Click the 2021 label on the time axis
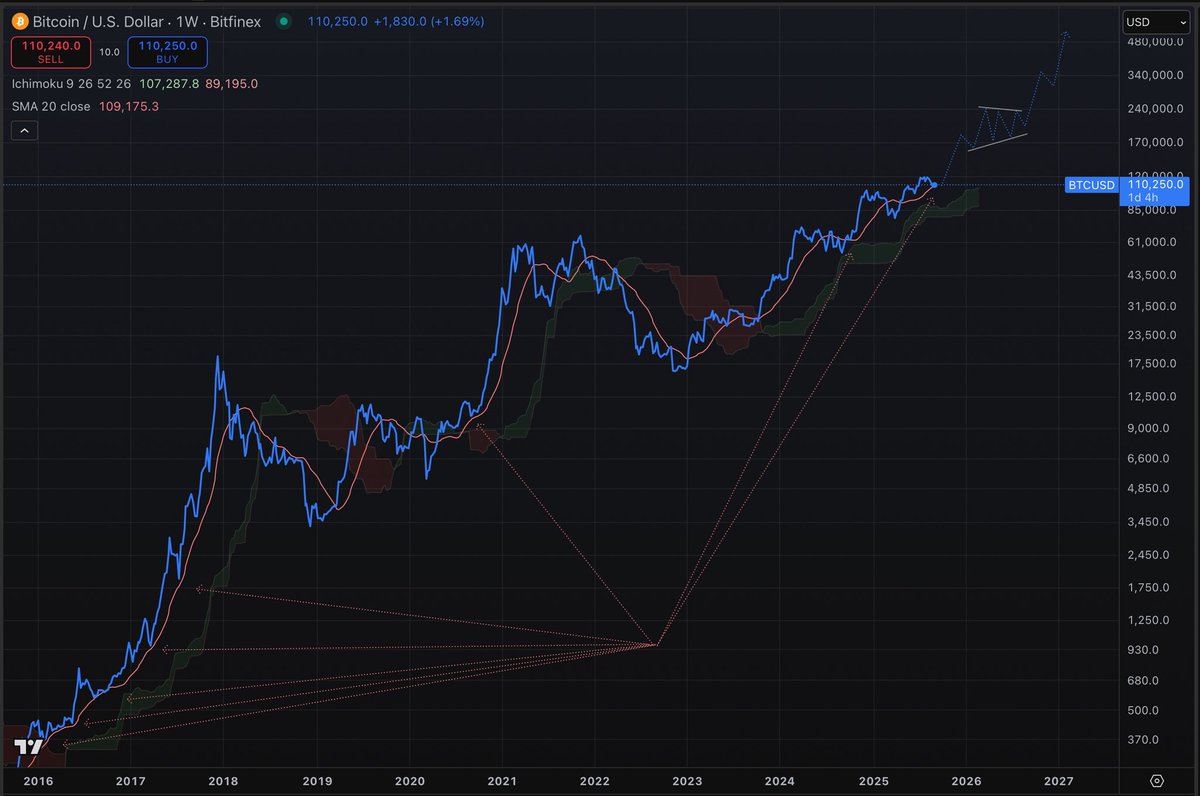 pos(502,780)
